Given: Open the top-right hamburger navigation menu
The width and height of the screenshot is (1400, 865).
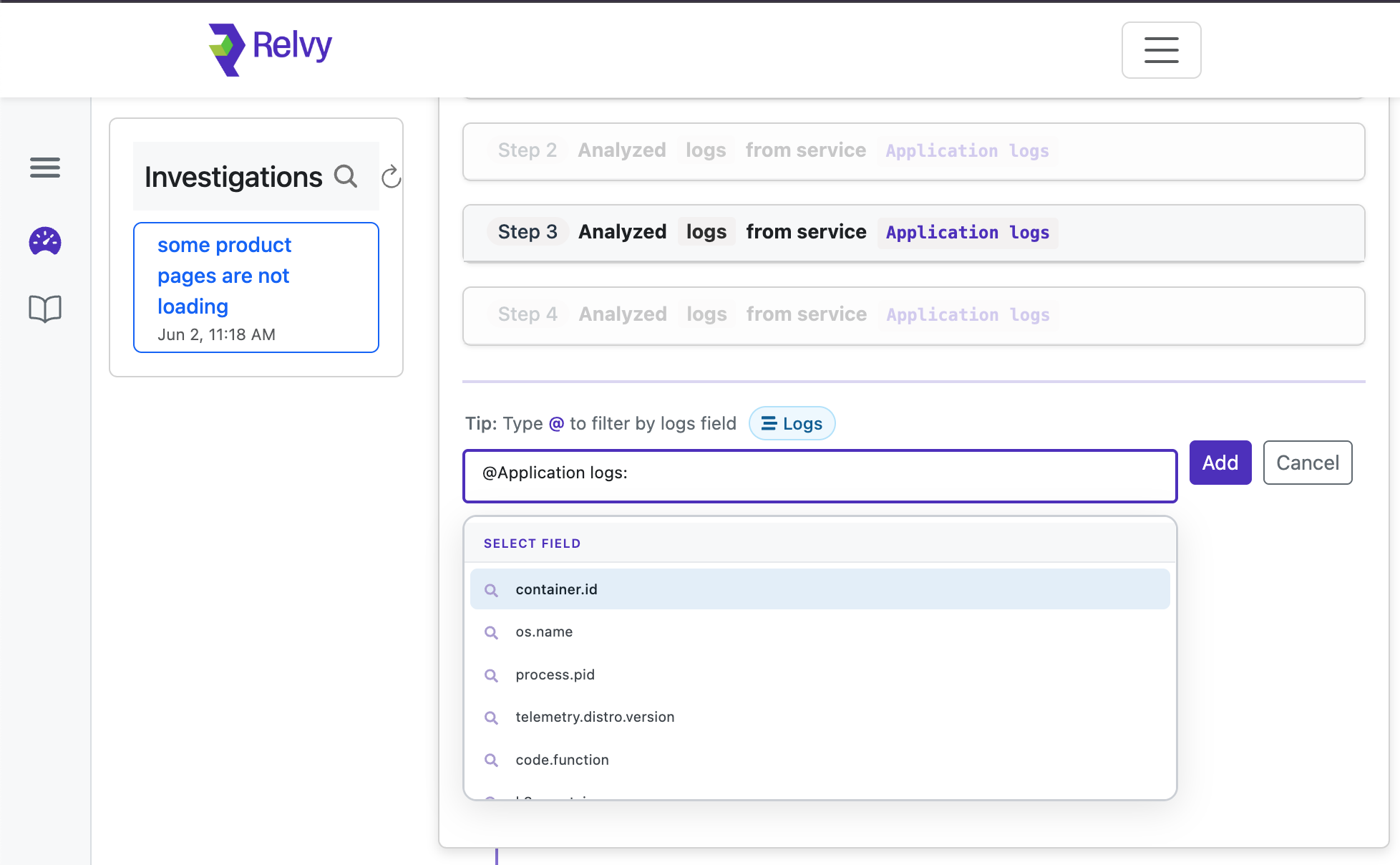Looking at the screenshot, I should point(1160,50).
